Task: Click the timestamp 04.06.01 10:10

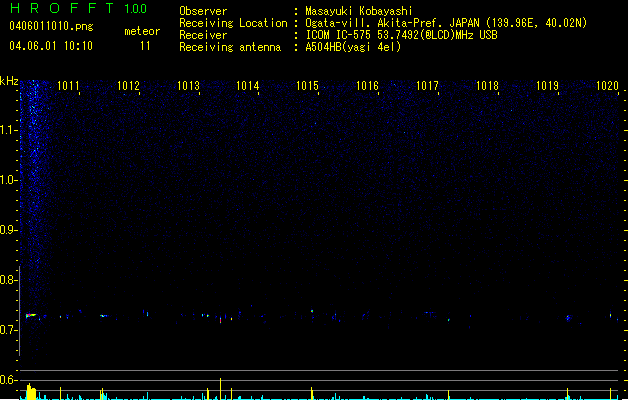Action: (51, 46)
